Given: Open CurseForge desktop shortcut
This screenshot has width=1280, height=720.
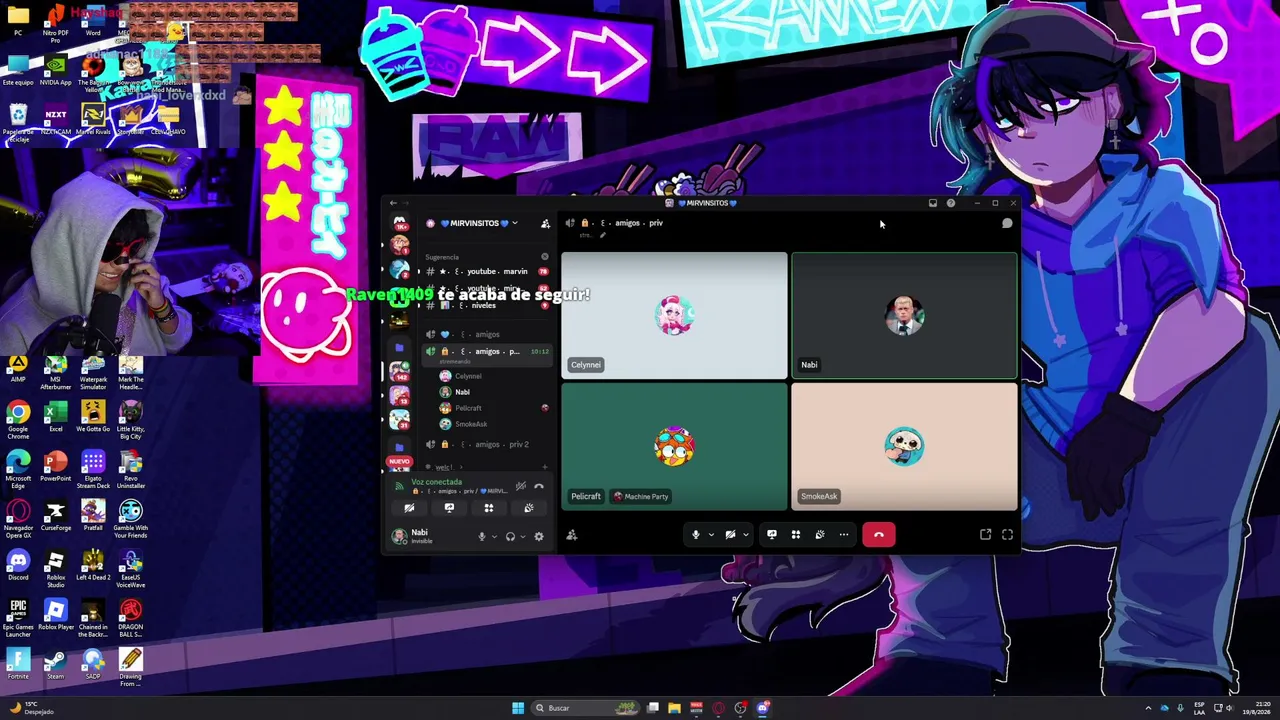Looking at the screenshot, I should click(x=55, y=518).
